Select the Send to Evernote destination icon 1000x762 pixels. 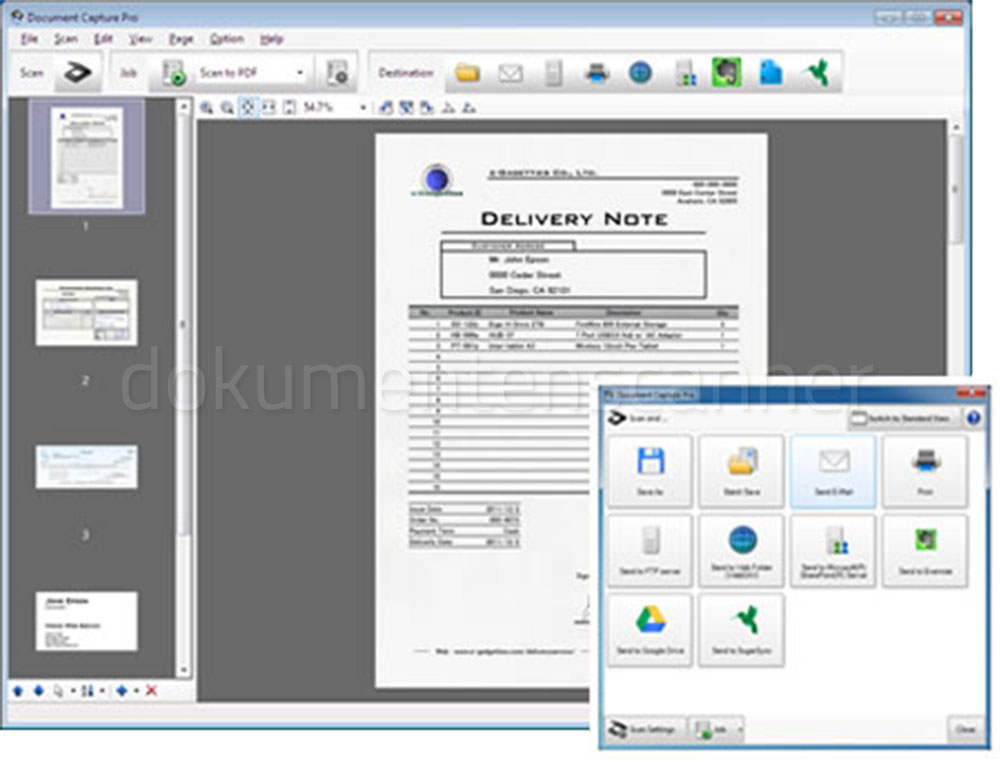tap(927, 550)
